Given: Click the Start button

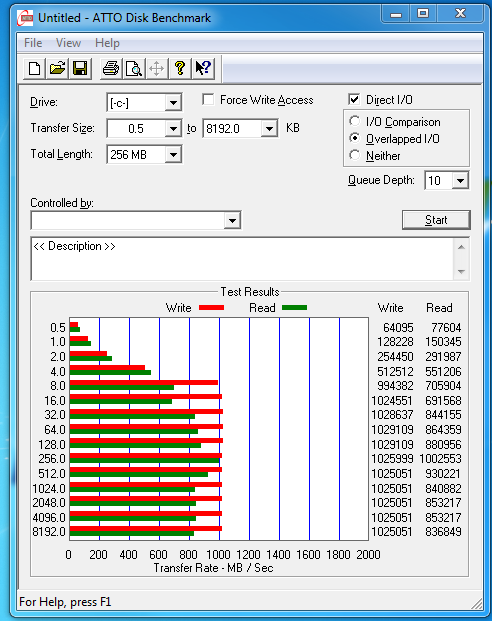Looking at the screenshot, I should [x=436, y=220].
